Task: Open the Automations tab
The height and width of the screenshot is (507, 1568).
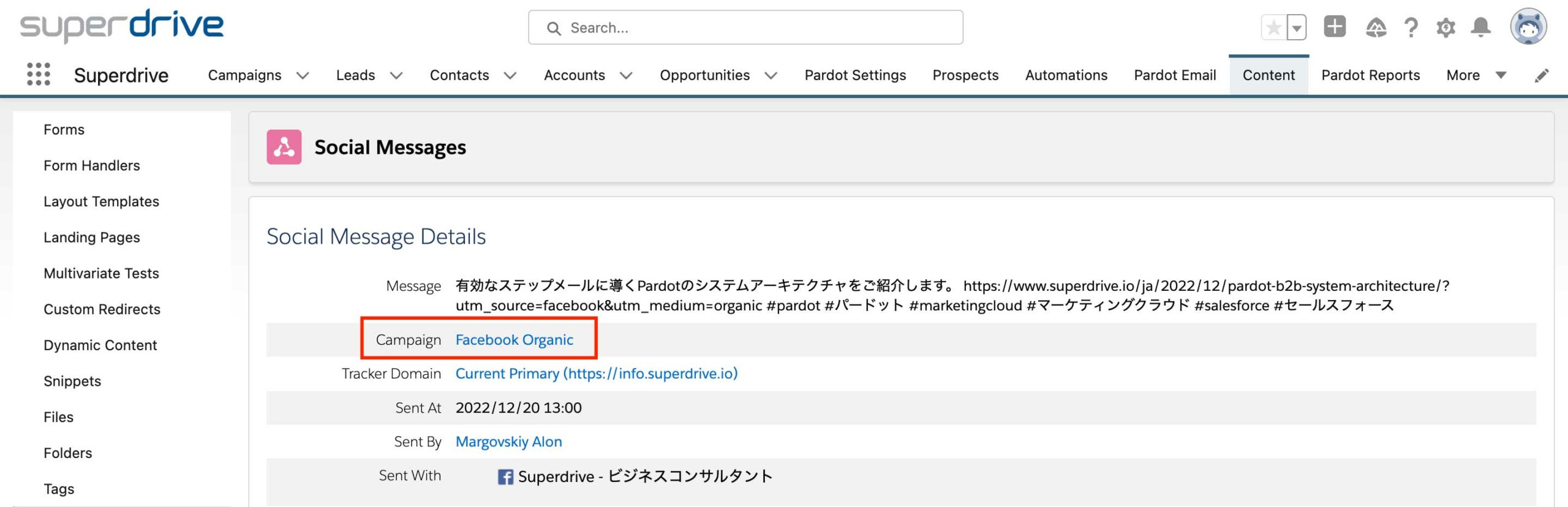Action: click(1066, 75)
